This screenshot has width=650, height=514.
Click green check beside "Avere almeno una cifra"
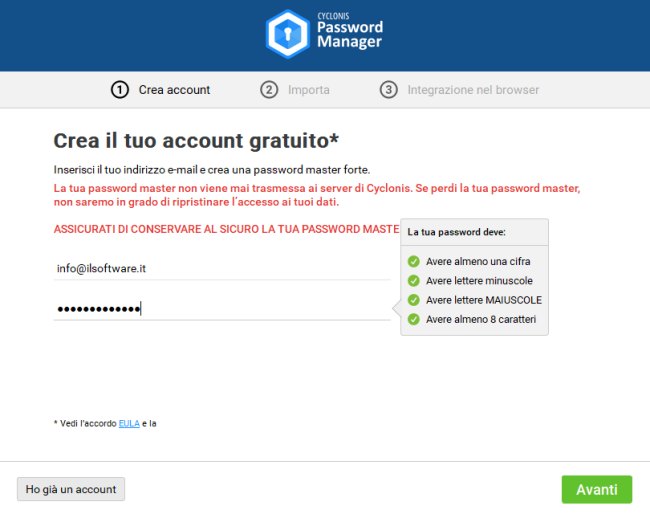click(413, 262)
